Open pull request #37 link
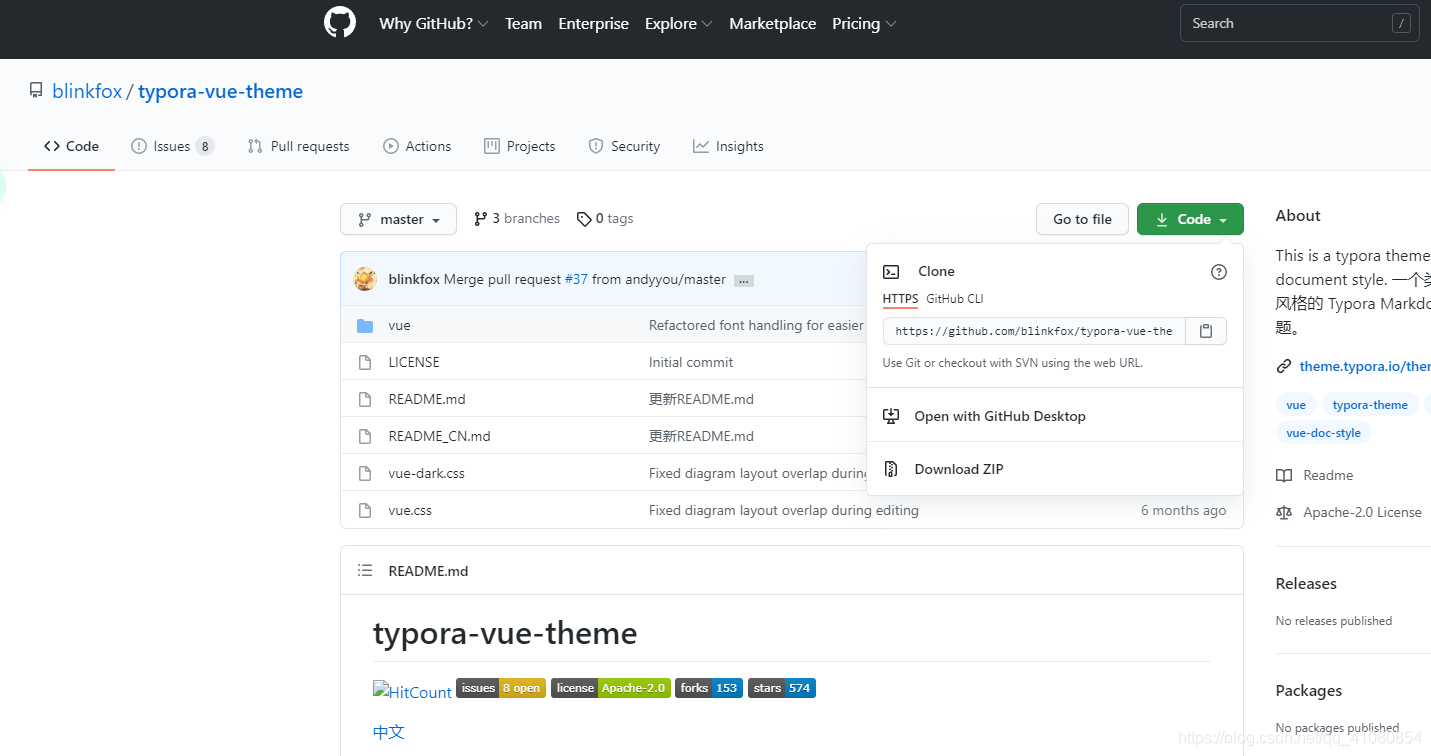Image resolution: width=1431 pixels, height=756 pixels. point(576,279)
